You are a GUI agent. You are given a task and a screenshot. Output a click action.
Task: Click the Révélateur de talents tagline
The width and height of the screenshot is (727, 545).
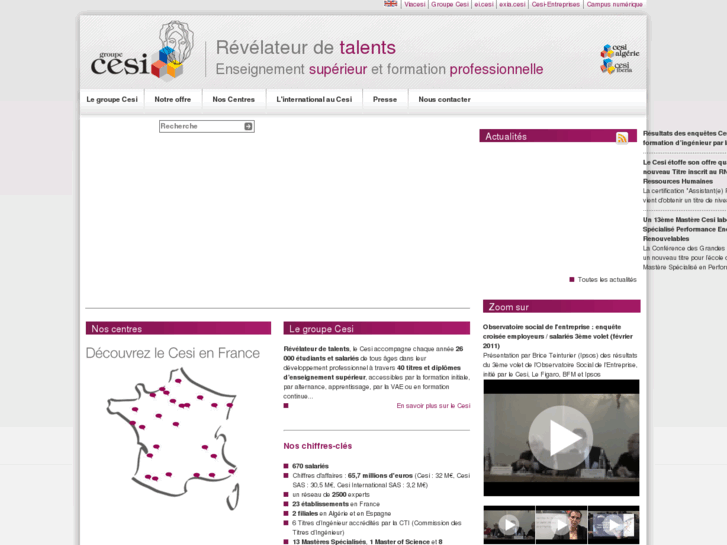pos(306,47)
